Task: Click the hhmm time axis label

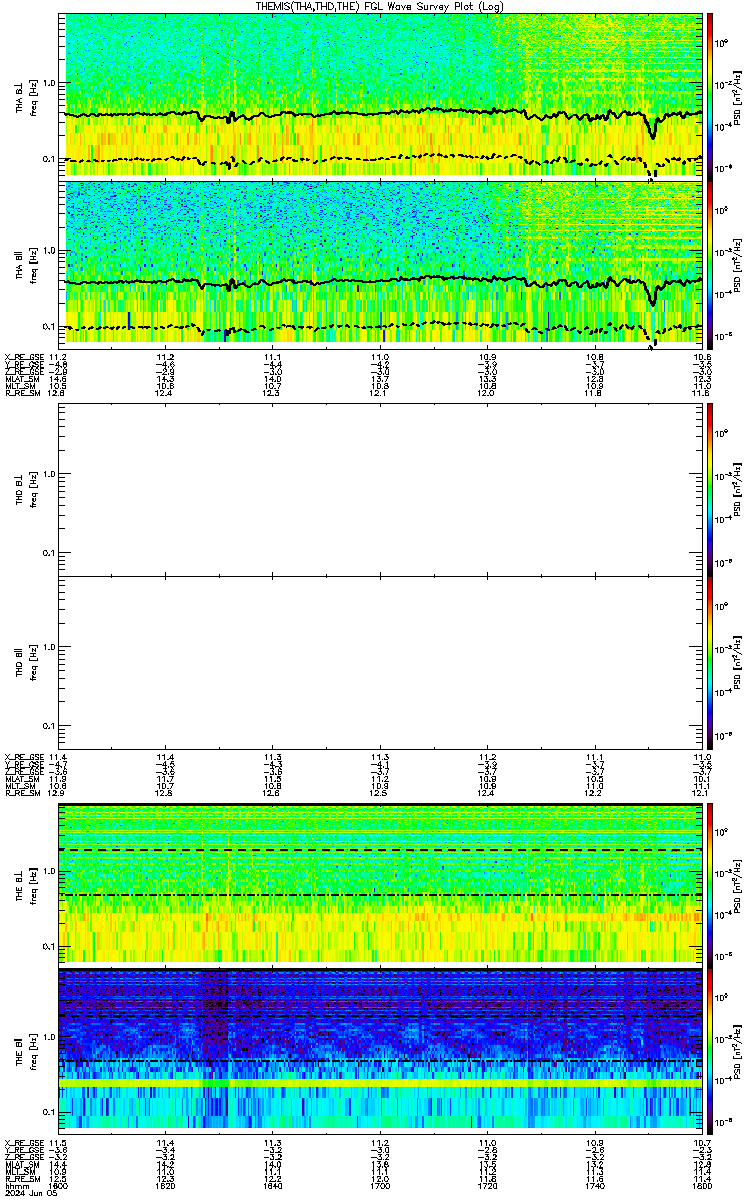Action: point(15,1186)
